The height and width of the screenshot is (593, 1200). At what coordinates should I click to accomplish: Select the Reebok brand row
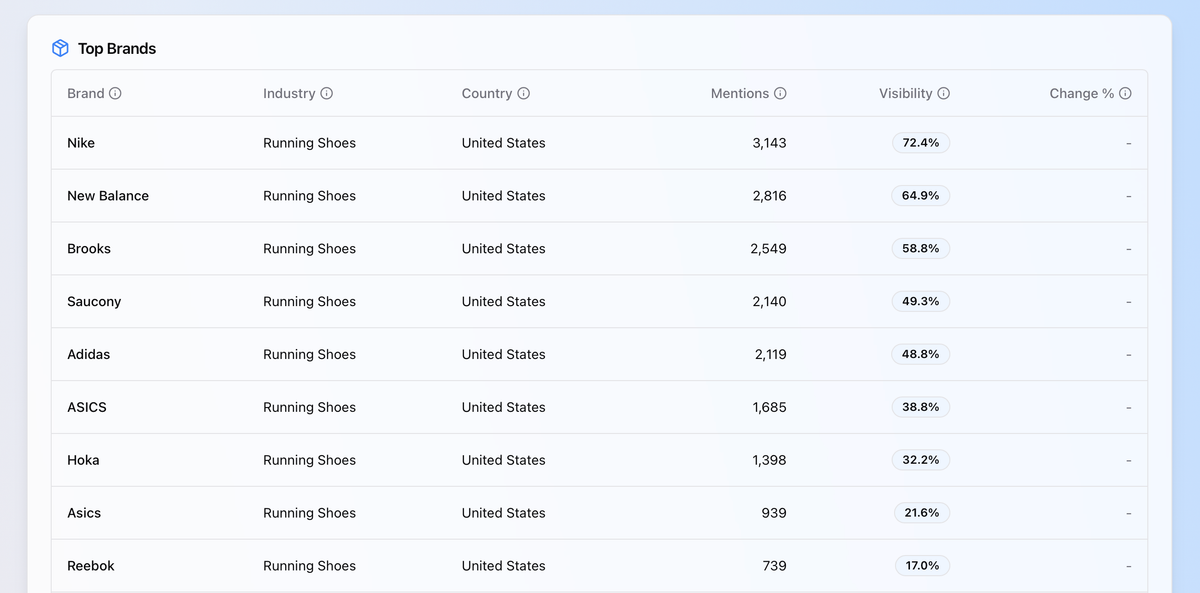click(x=599, y=566)
